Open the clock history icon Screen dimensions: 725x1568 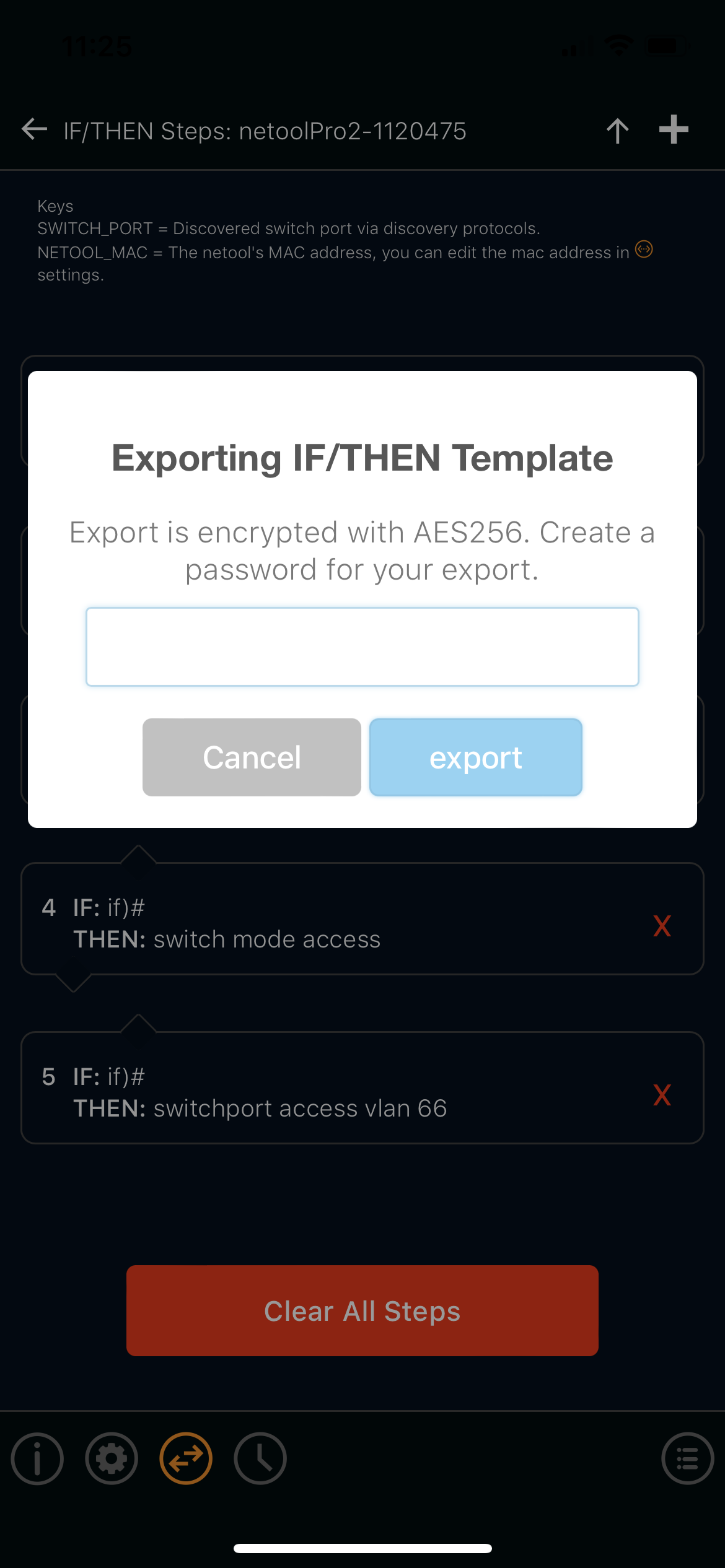(260, 1458)
